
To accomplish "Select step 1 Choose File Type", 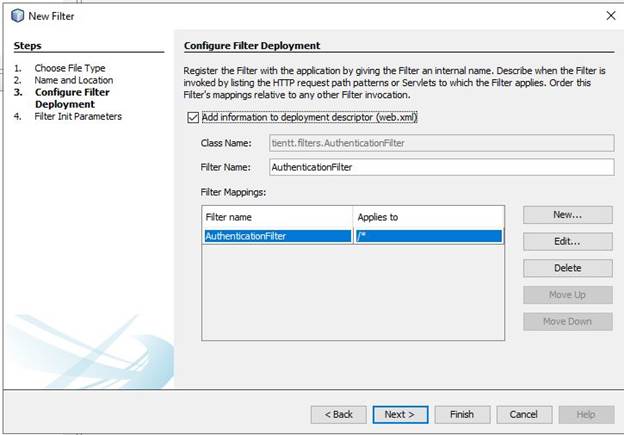I will pyautogui.click(x=70, y=68).
